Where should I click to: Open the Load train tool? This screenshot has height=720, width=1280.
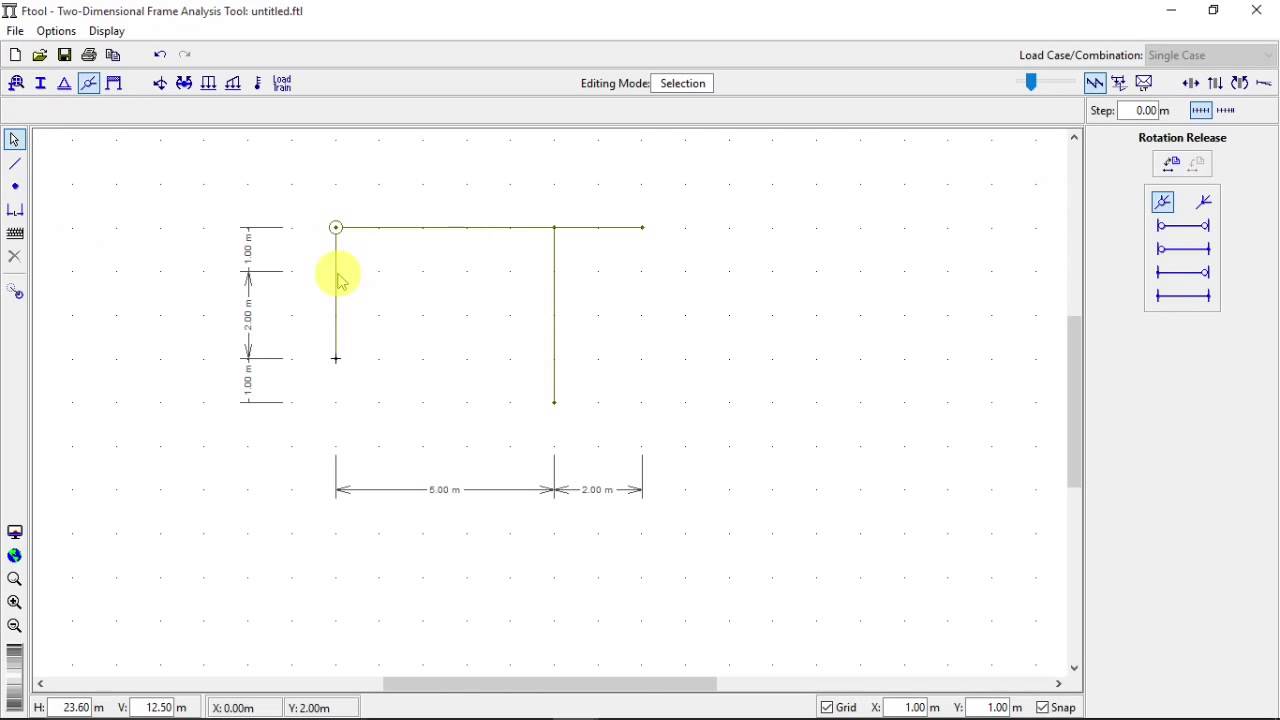(x=282, y=83)
